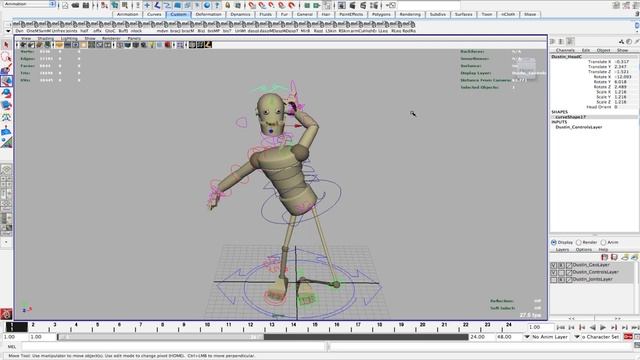Viewport: 640px width, 360px height.
Task: Select the Render radio button
Action: (579, 242)
